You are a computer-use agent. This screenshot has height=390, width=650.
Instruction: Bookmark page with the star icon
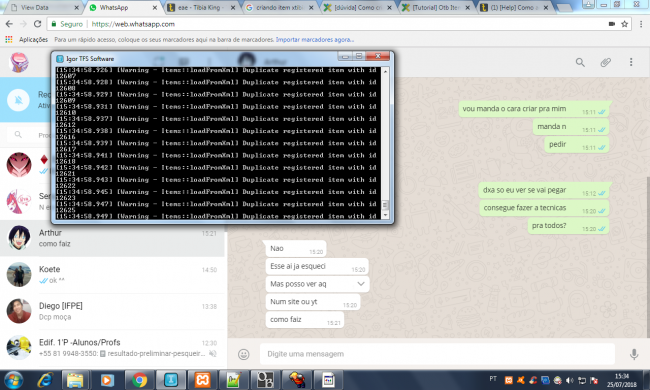click(624, 24)
